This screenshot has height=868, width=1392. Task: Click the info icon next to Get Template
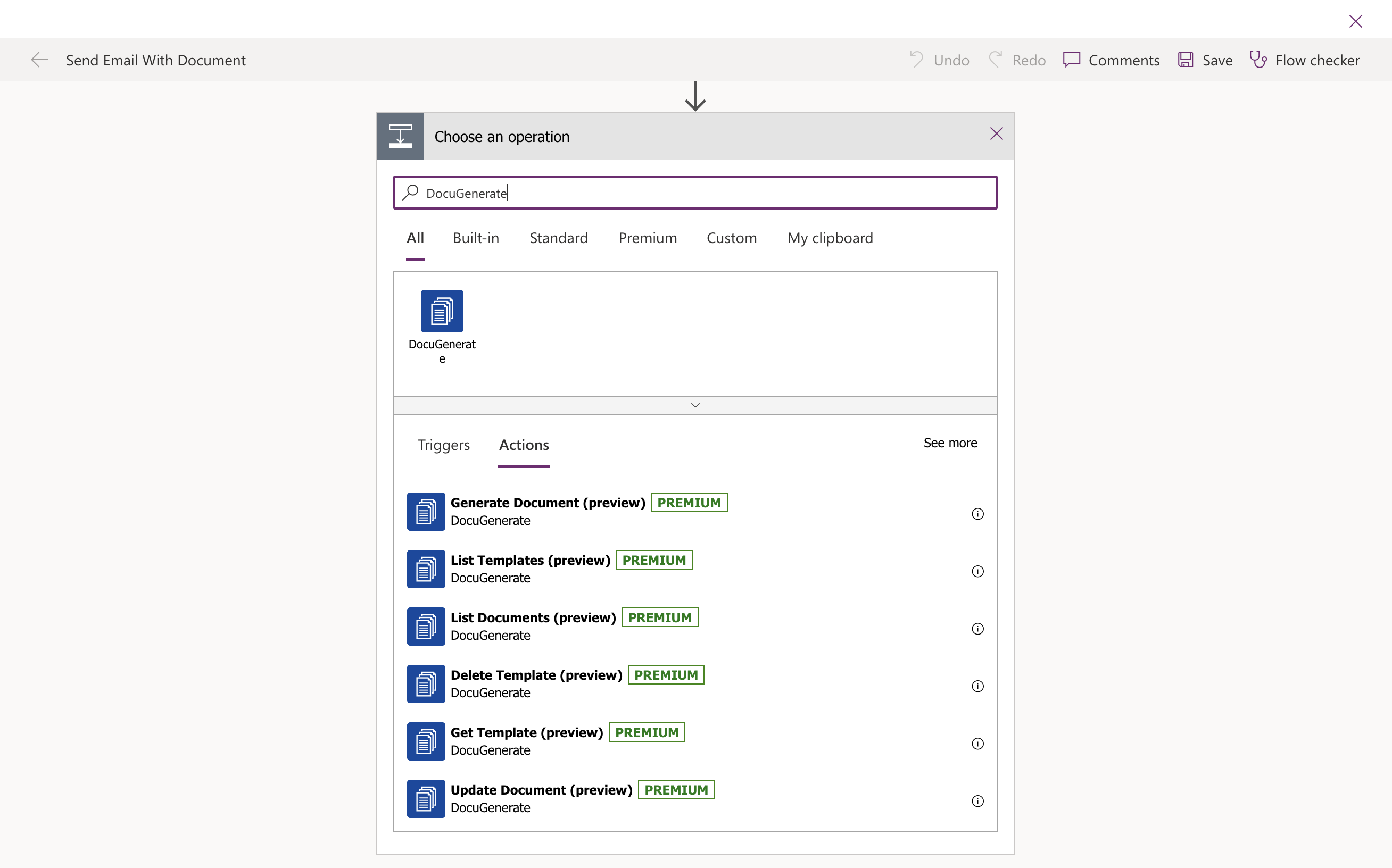(977, 743)
